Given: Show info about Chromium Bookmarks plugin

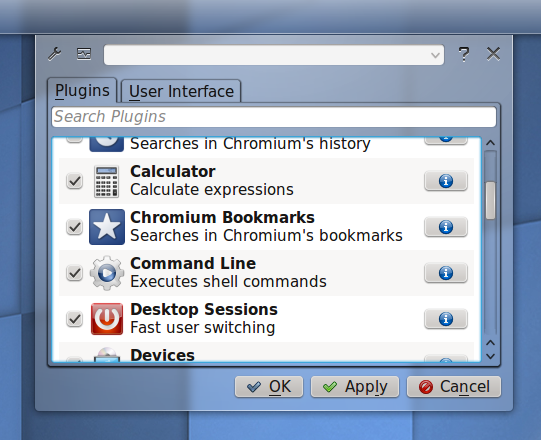Looking at the screenshot, I should pos(446,227).
